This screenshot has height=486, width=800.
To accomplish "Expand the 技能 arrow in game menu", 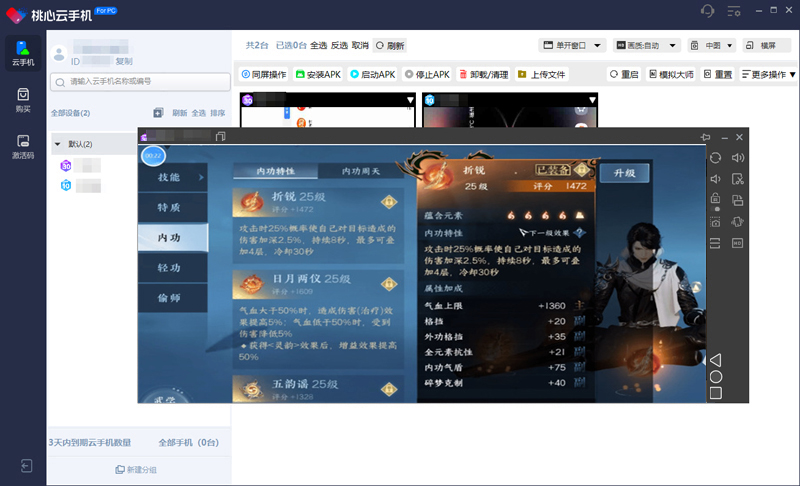I will [x=201, y=177].
